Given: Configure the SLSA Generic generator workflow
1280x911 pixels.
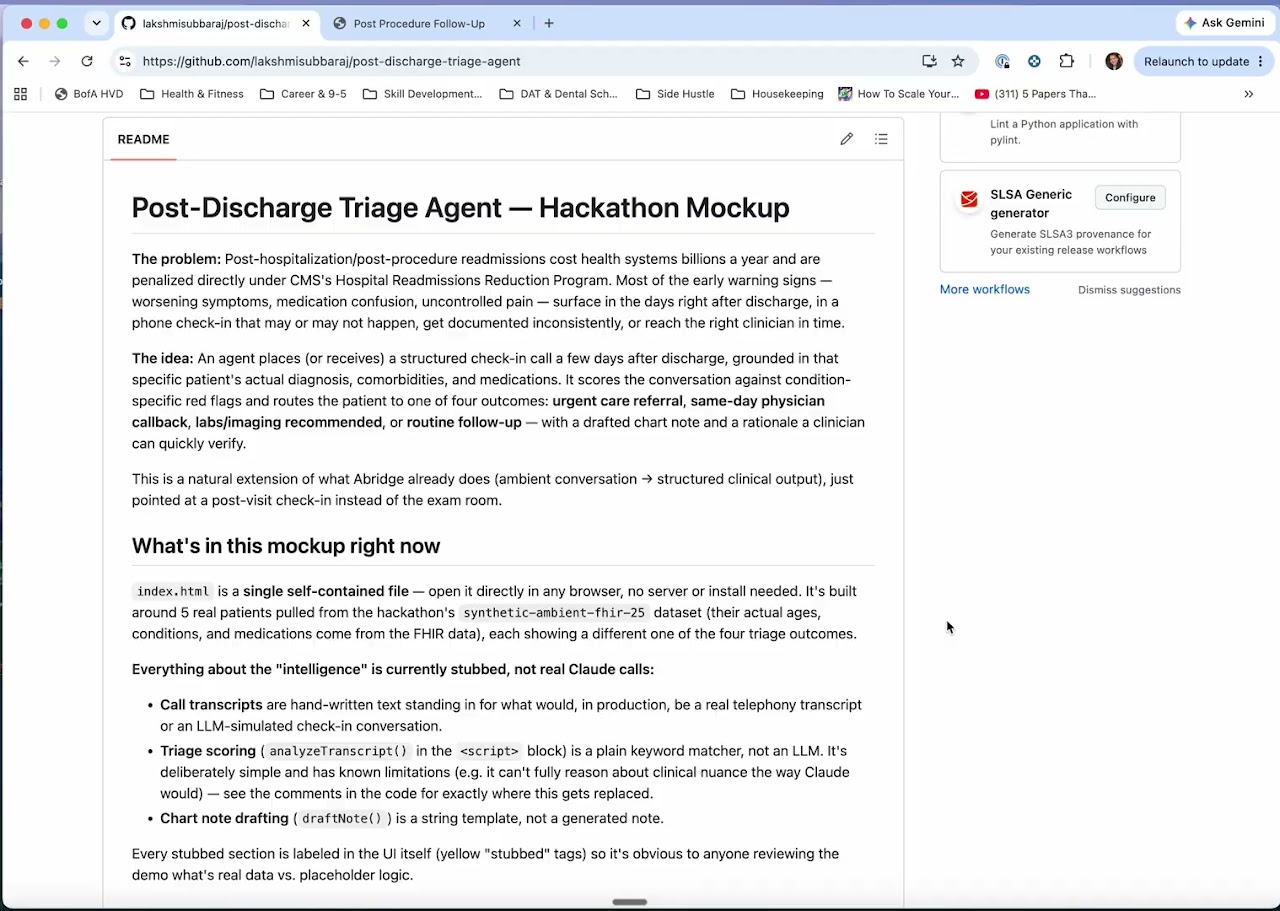Looking at the screenshot, I should (x=1130, y=197).
